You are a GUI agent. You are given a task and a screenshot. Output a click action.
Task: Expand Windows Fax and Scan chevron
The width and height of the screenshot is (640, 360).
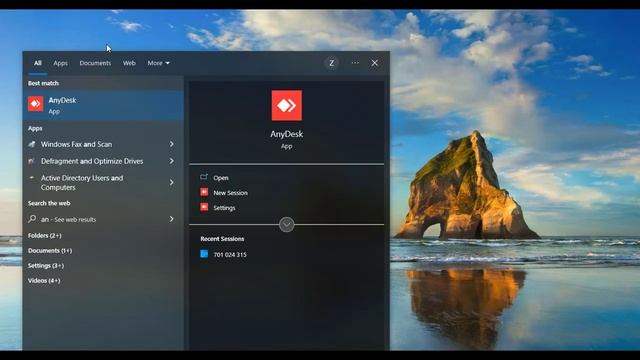pyautogui.click(x=171, y=144)
